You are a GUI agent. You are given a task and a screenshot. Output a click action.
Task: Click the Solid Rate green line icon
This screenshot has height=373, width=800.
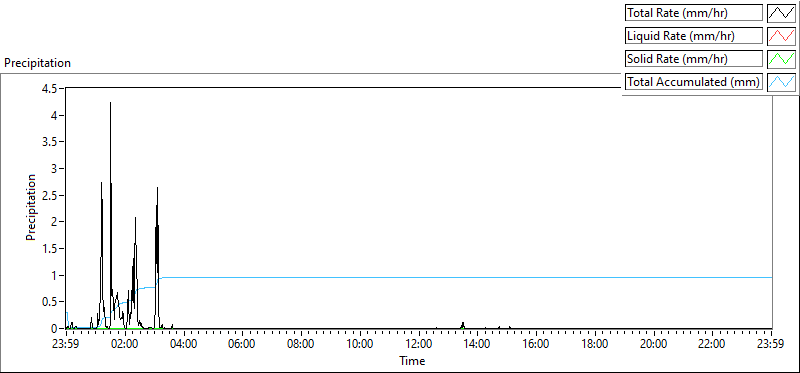782,59
